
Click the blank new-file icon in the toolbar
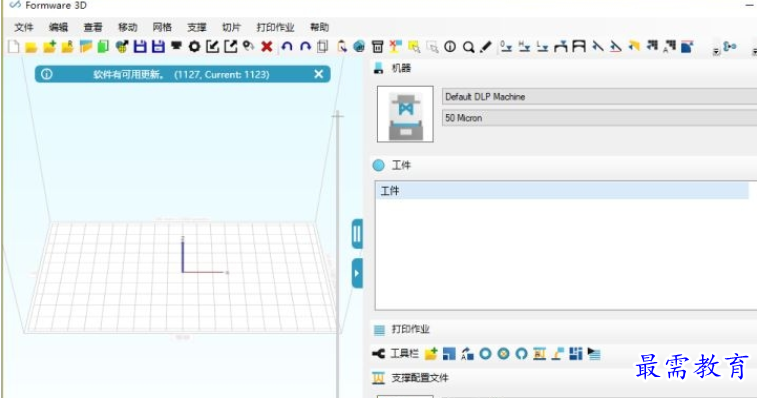[x=14, y=47]
